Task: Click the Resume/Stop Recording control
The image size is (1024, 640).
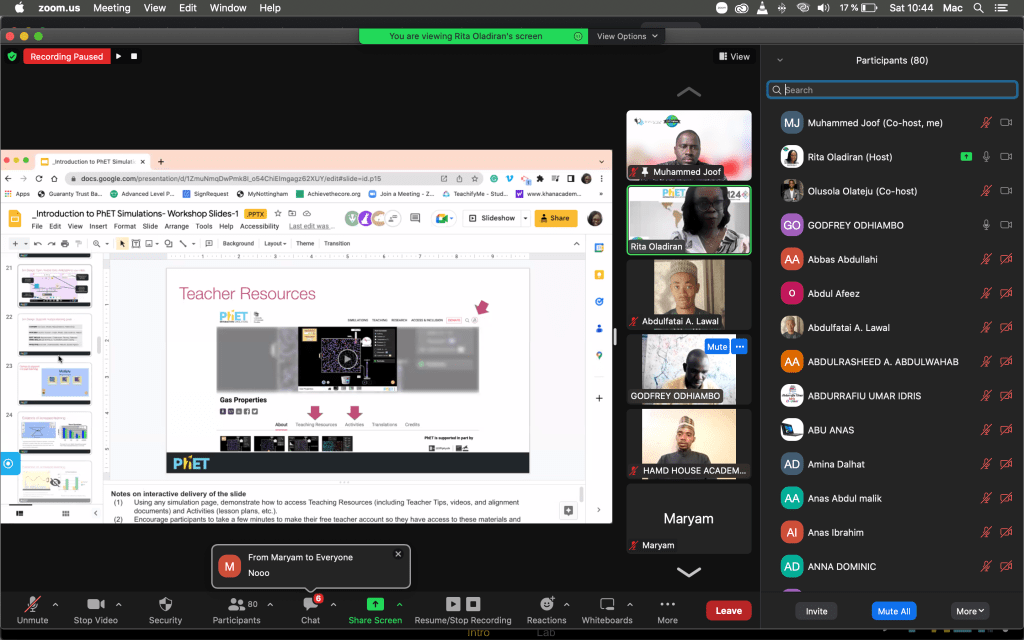Action: (463, 605)
